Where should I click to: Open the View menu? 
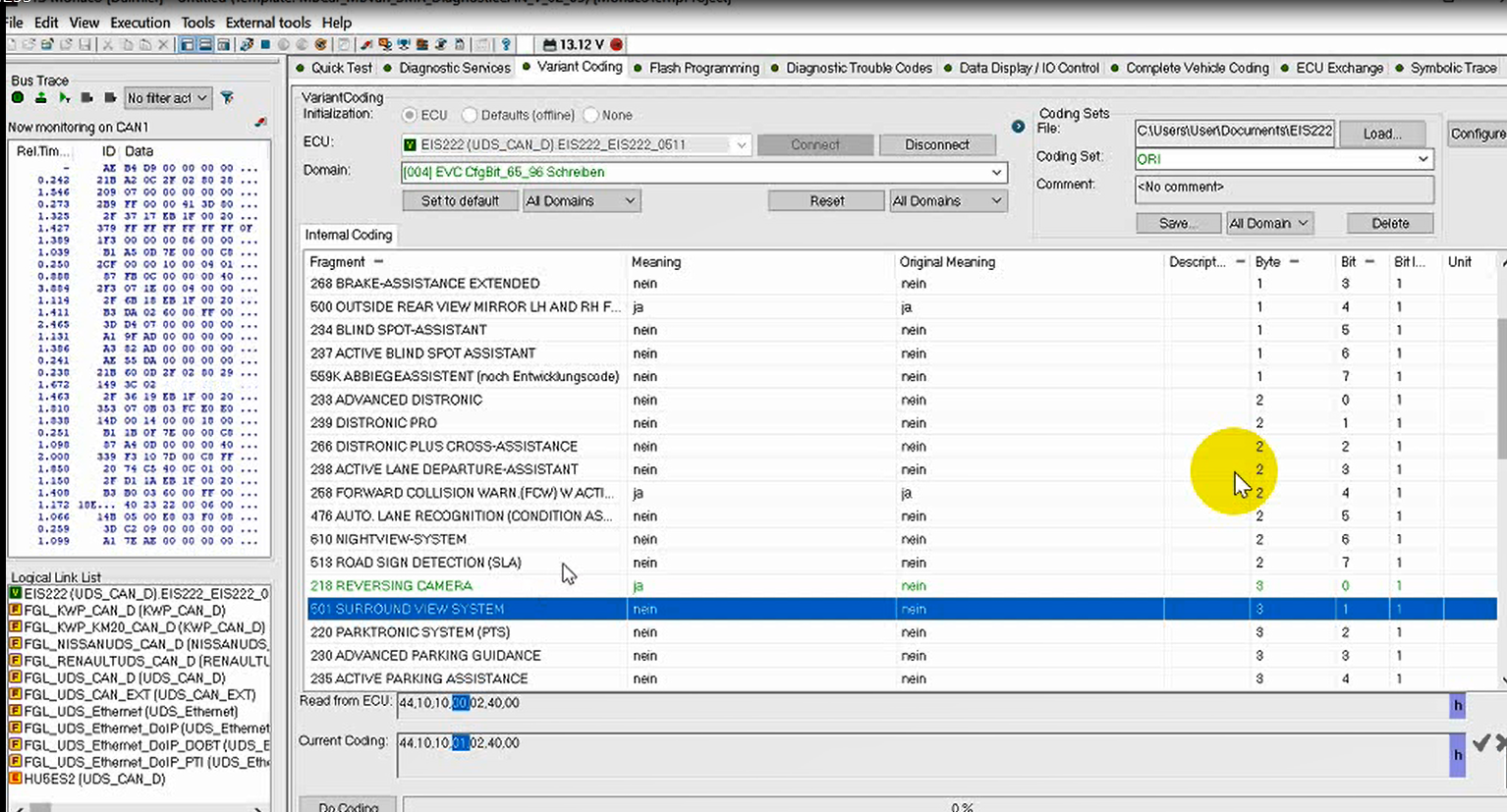click(84, 22)
